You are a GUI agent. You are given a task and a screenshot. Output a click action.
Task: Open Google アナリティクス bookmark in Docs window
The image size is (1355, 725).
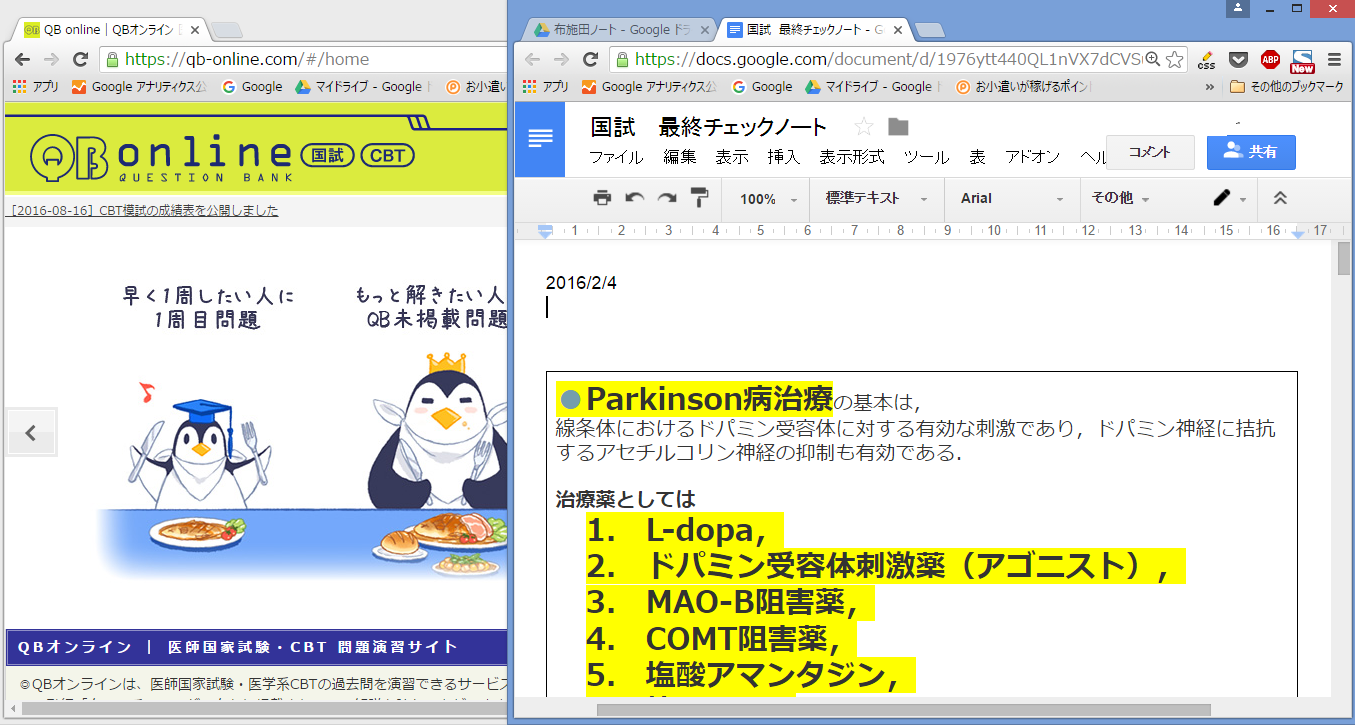649,87
